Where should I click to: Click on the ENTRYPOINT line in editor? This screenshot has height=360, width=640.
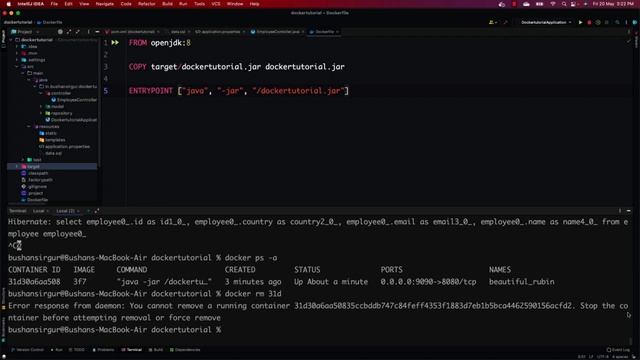[x=239, y=91]
